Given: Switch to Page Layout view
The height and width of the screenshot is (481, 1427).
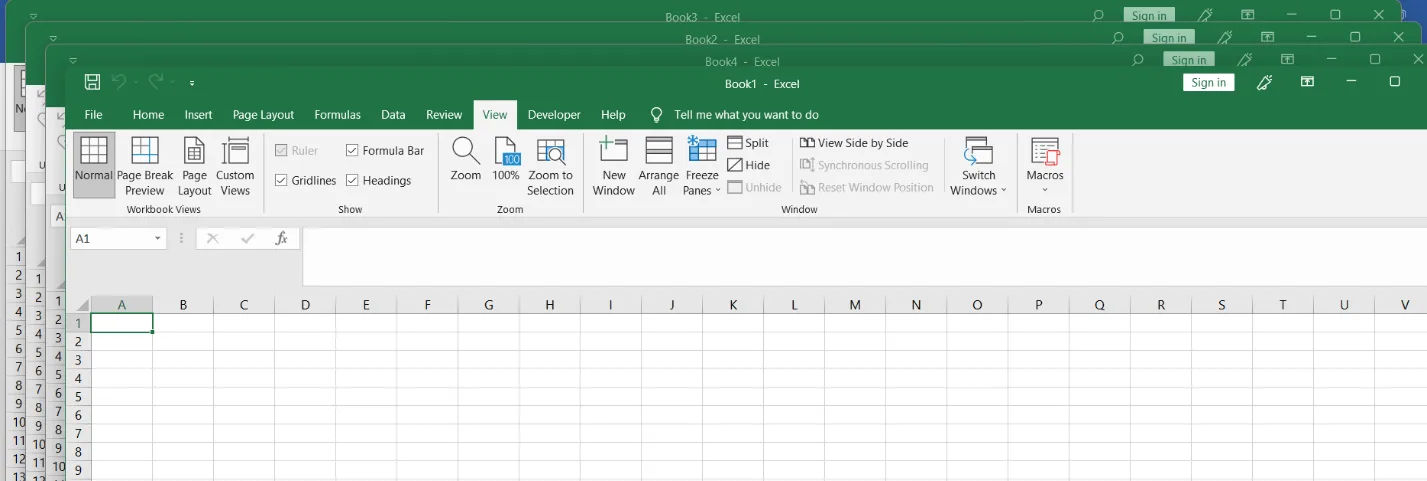Looking at the screenshot, I should (194, 165).
